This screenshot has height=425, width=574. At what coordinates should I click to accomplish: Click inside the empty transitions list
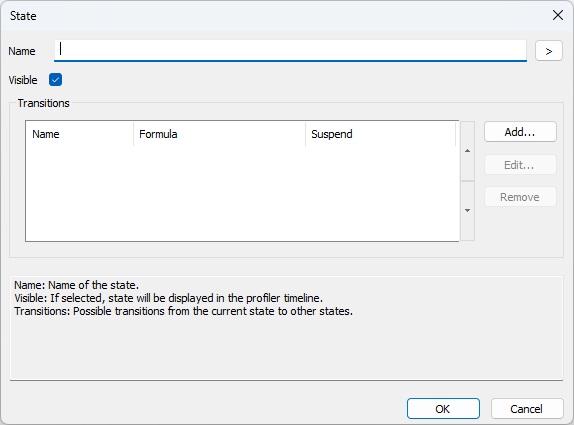[242, 193]
